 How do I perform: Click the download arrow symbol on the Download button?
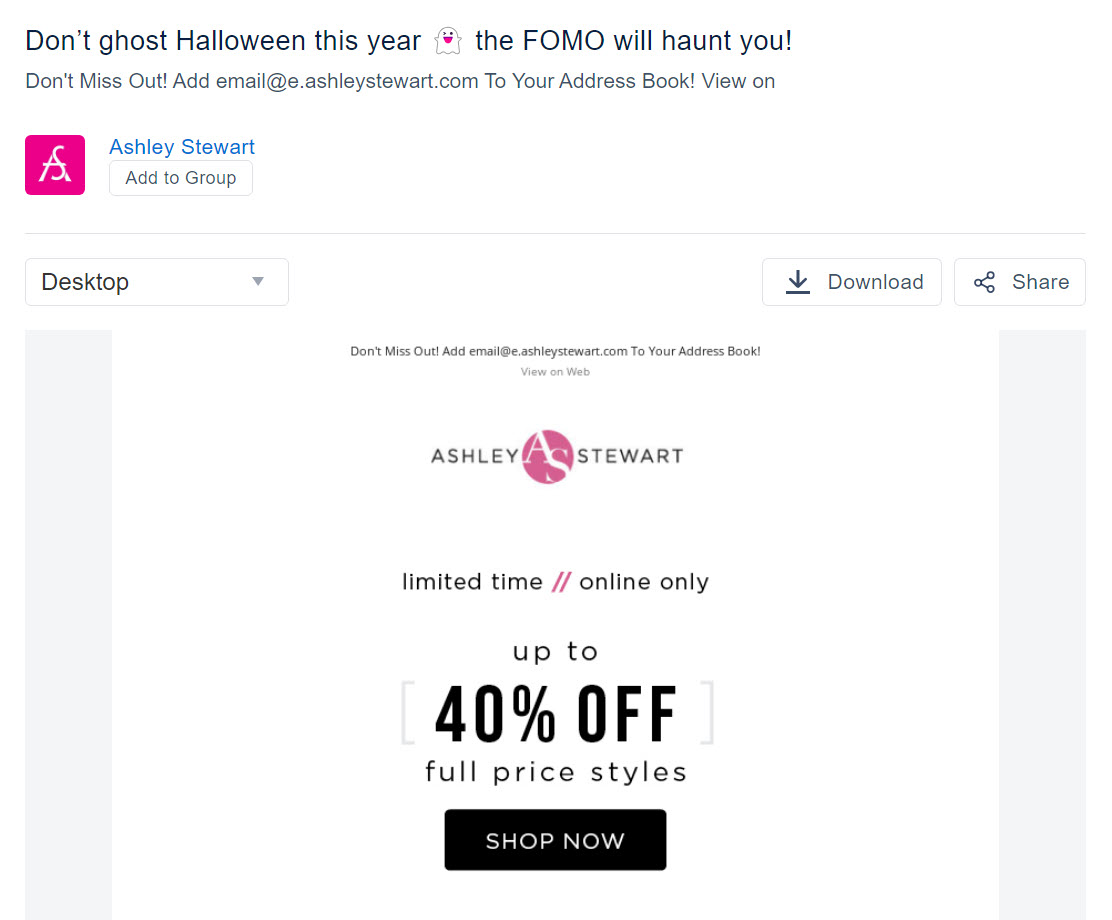[797, 282]
